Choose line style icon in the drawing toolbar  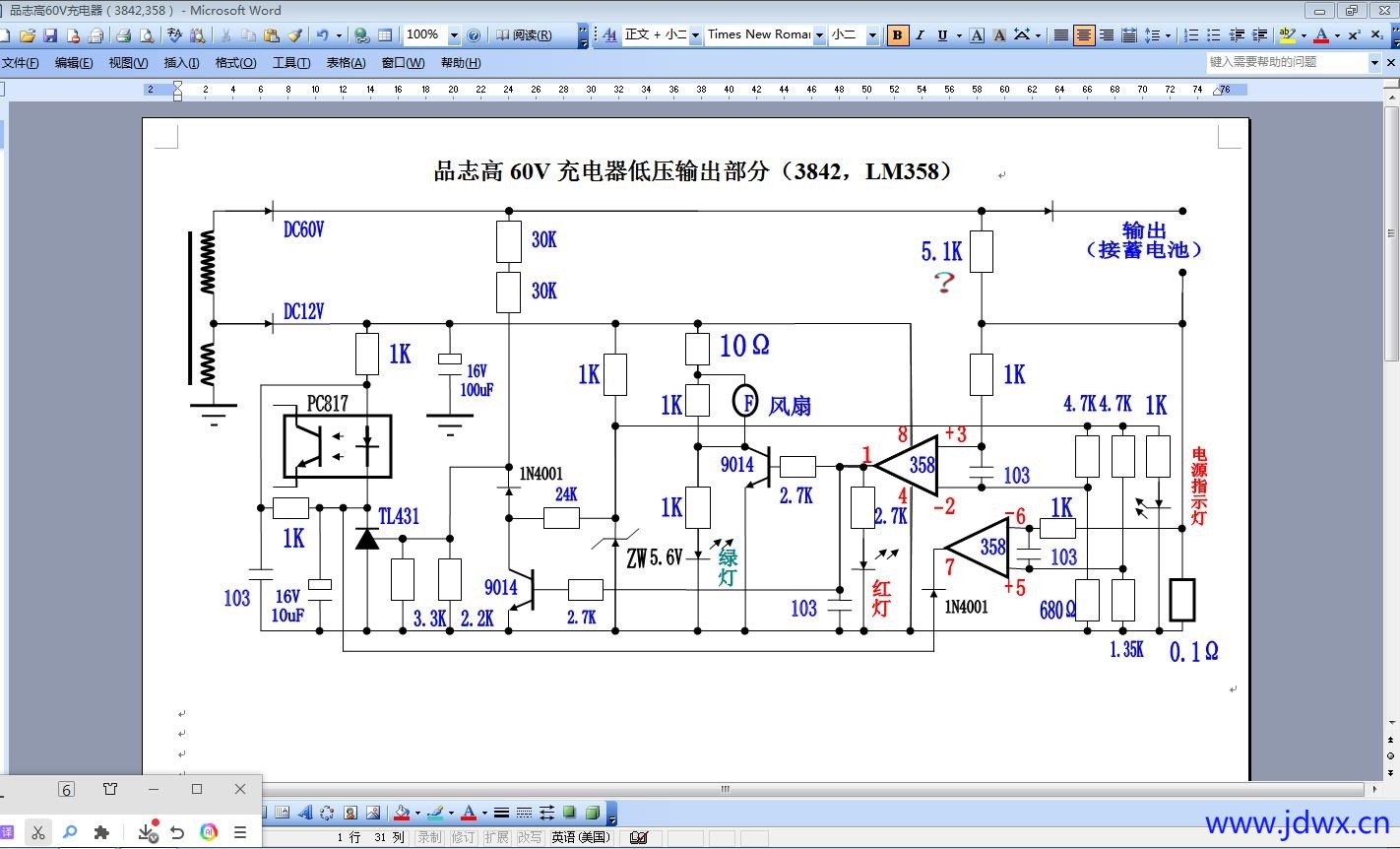tap(501, 813)
